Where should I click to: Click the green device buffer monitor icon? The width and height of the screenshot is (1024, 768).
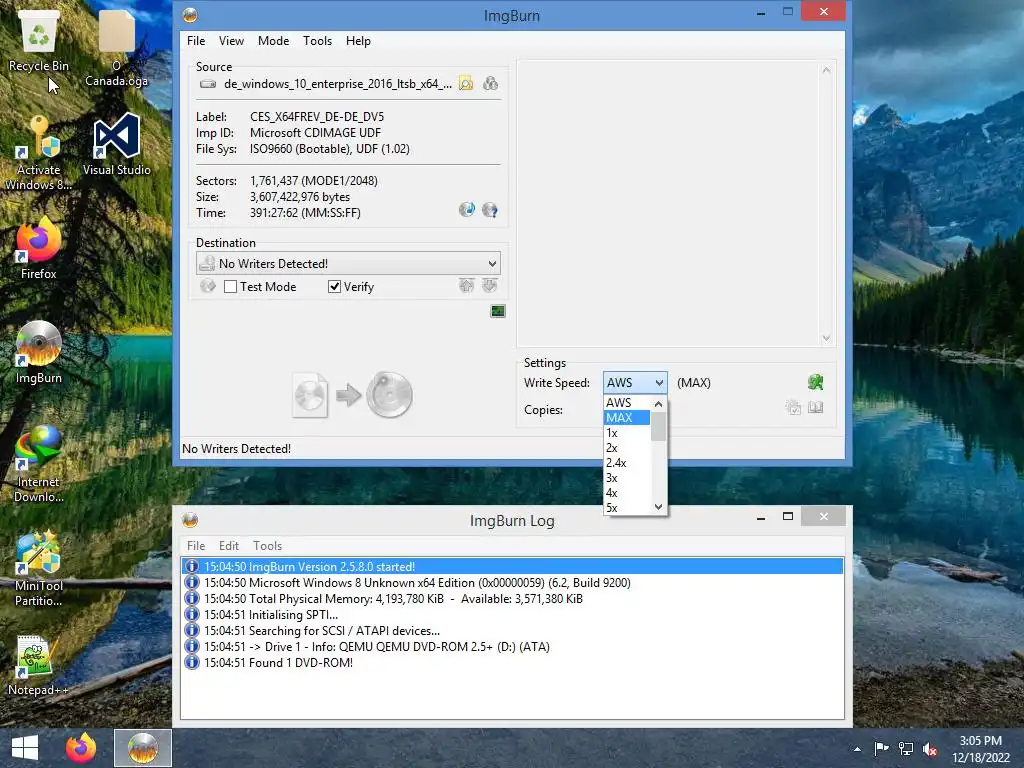[498, 312]
